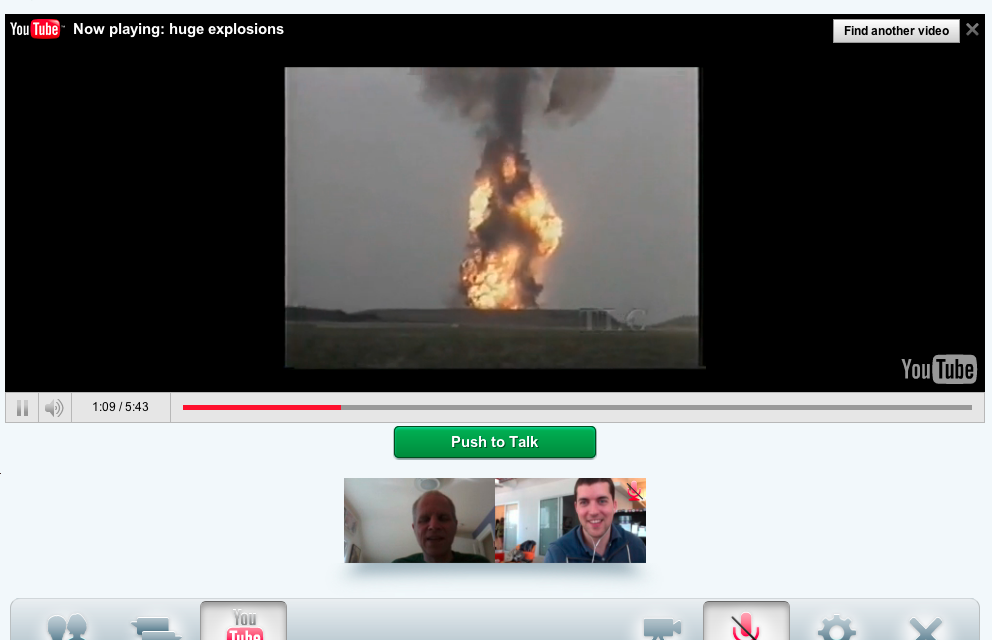Toggle the video camera icon

click(662, 628)
